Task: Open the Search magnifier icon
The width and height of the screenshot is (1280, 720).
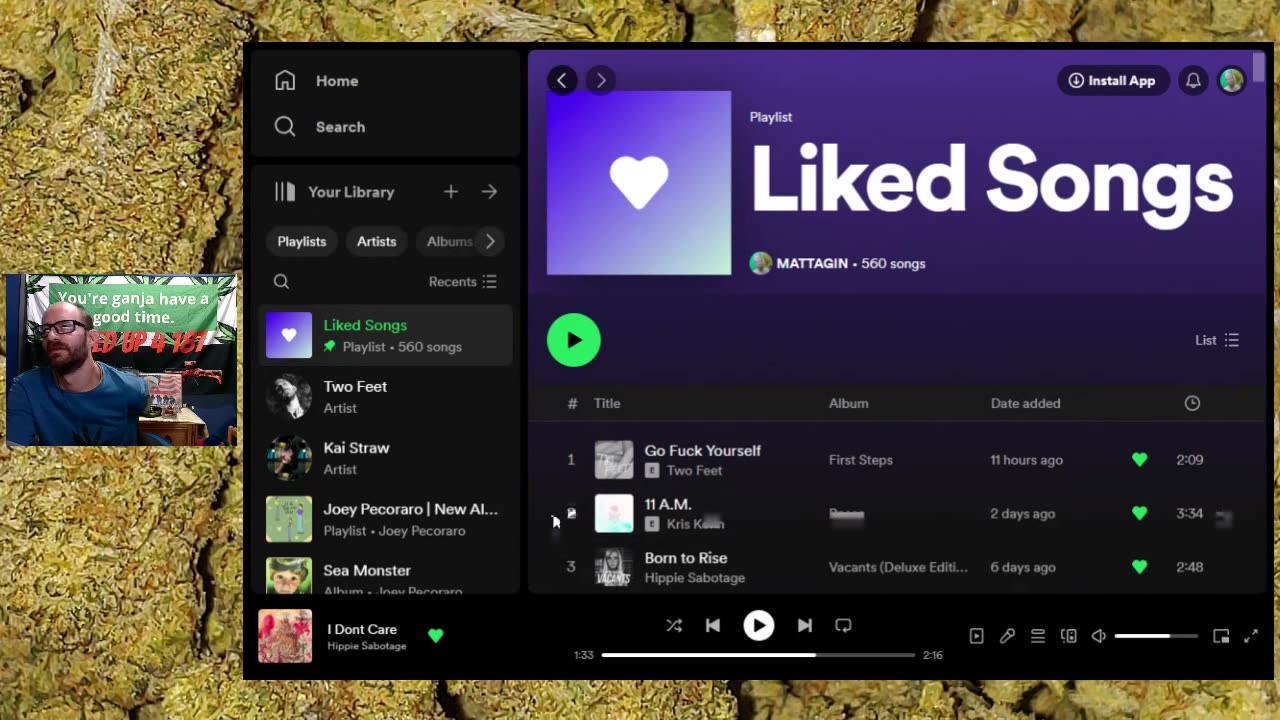Action: (x=285, y=127)
